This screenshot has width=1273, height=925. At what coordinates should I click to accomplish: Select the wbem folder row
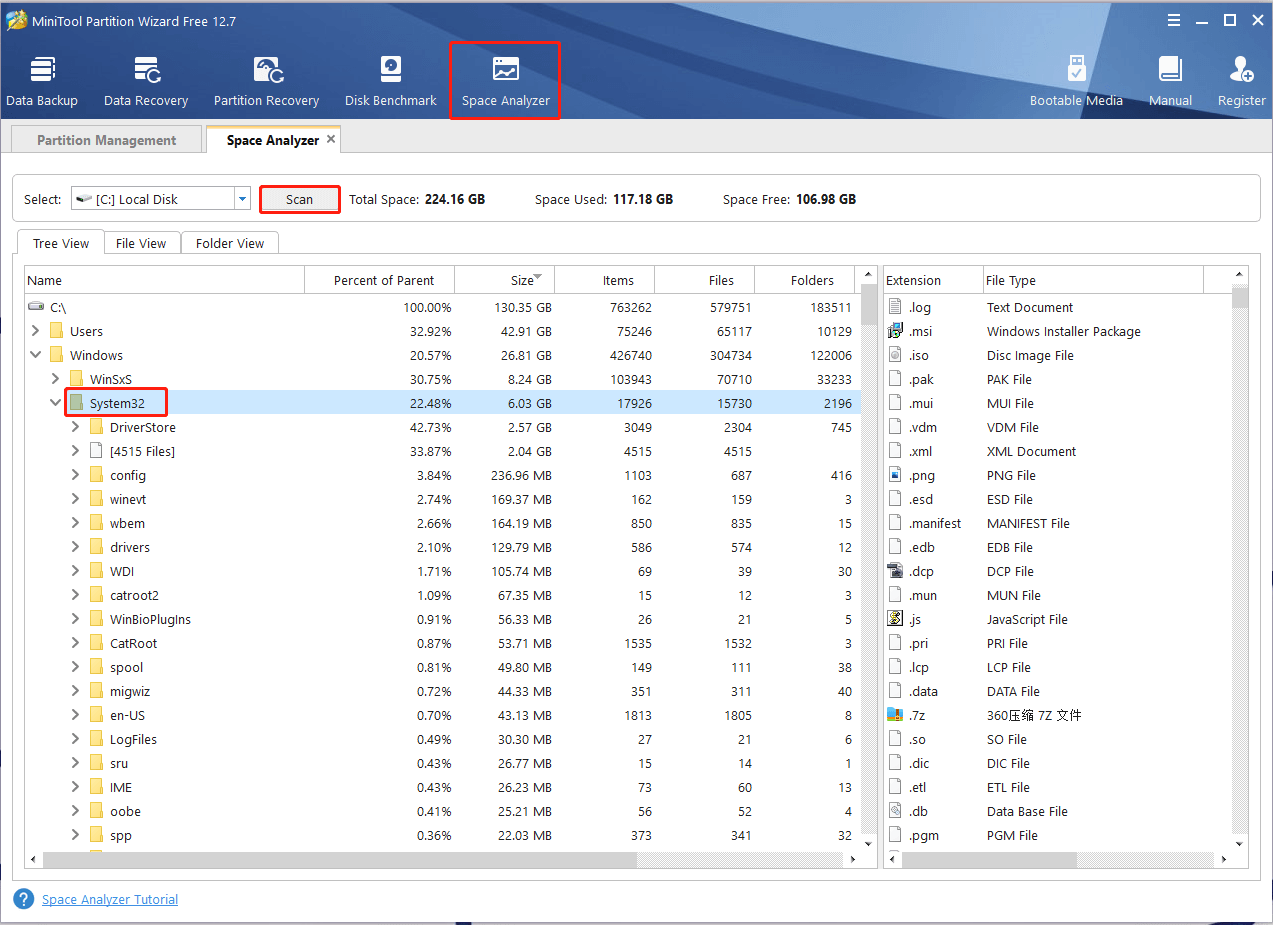pos(442,523)
